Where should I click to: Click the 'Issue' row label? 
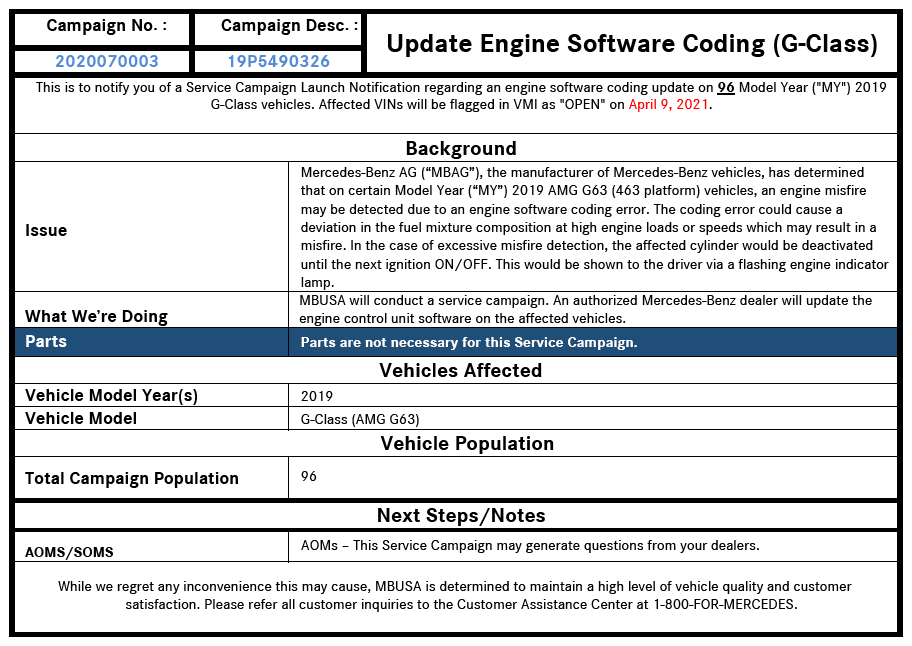pos(46,230)
